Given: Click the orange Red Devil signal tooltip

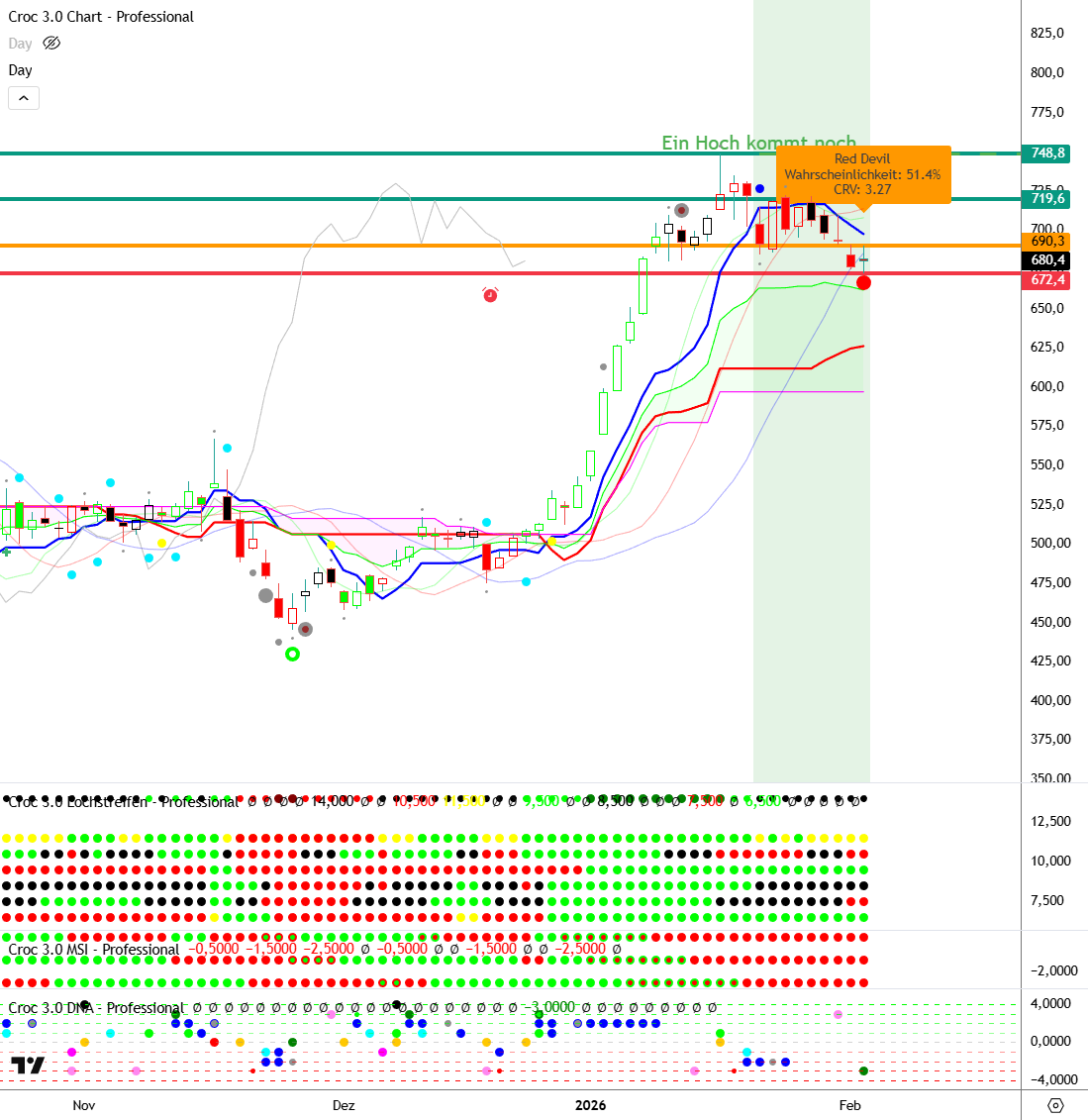Looking at the screenshot, I should pyautogui.click(x=862, y=174).
